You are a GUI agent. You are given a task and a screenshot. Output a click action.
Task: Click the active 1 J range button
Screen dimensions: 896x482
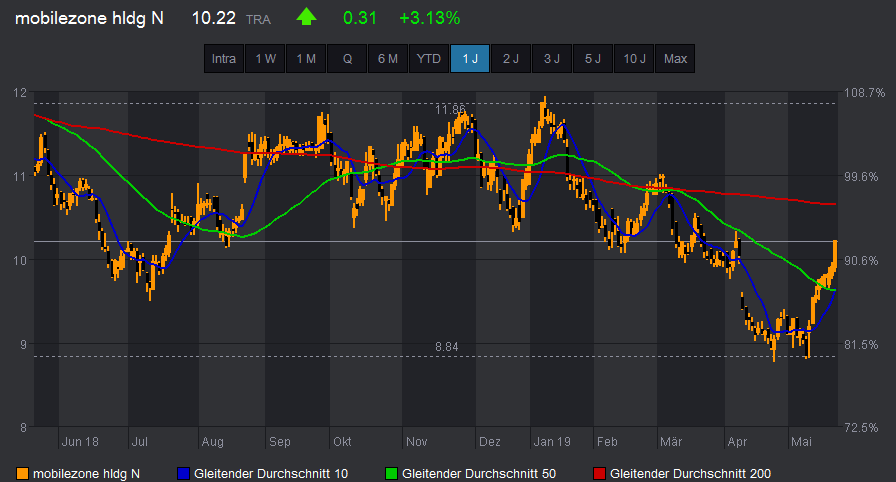point(470,59)
